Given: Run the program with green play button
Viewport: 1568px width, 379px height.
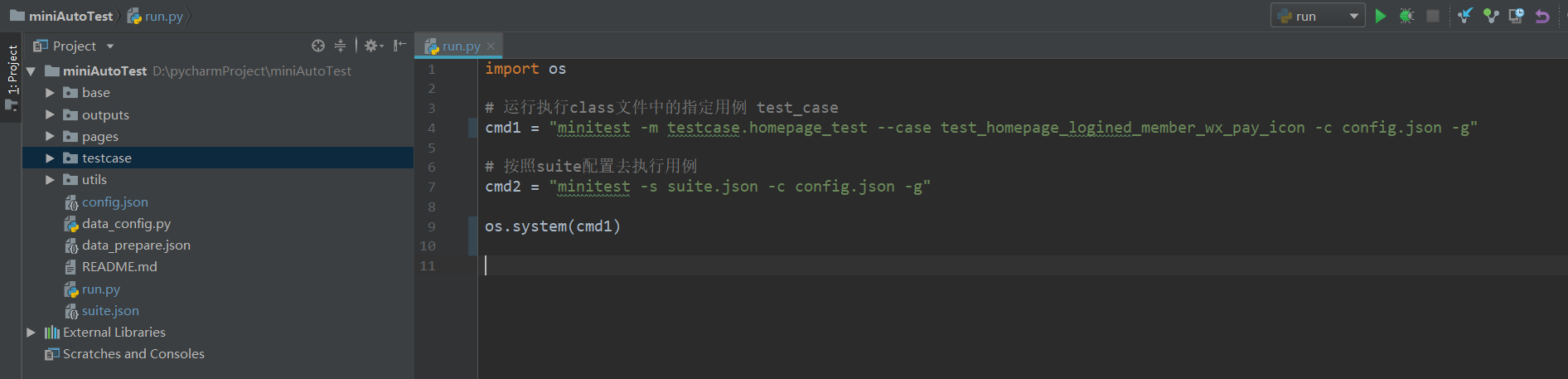Looking at the screenshot, I should (x=1381, y=16).
